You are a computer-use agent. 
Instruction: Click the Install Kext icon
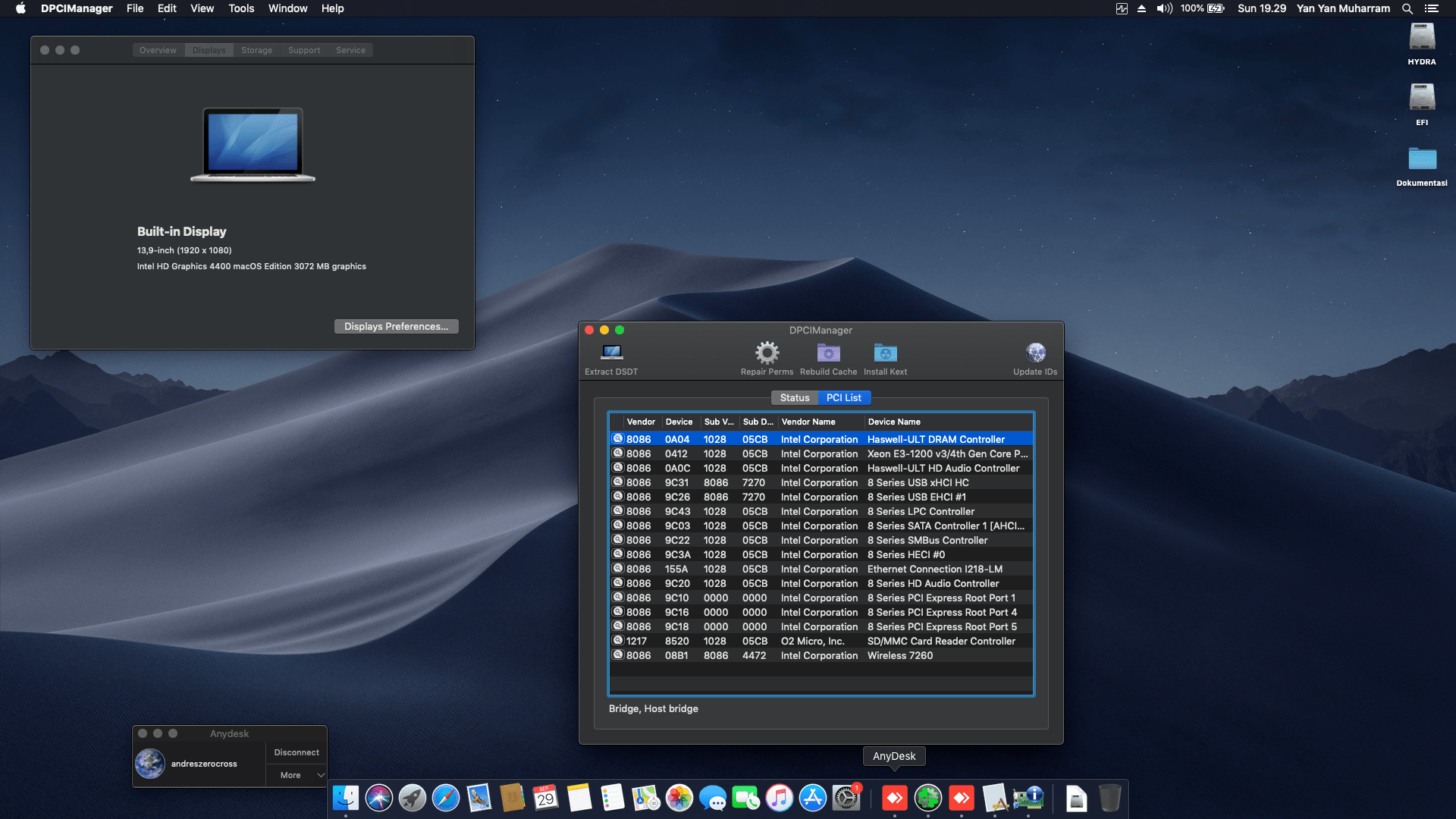885,353
